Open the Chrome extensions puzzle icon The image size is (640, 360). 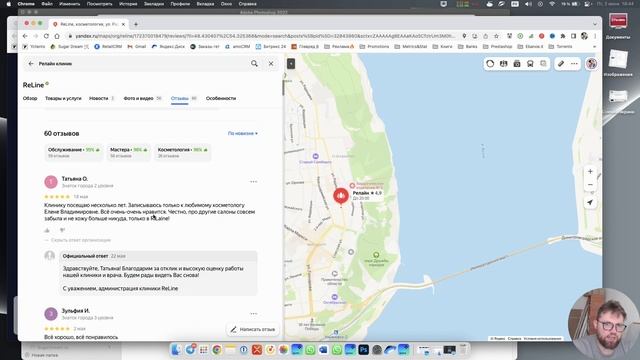tap(563, 36)
